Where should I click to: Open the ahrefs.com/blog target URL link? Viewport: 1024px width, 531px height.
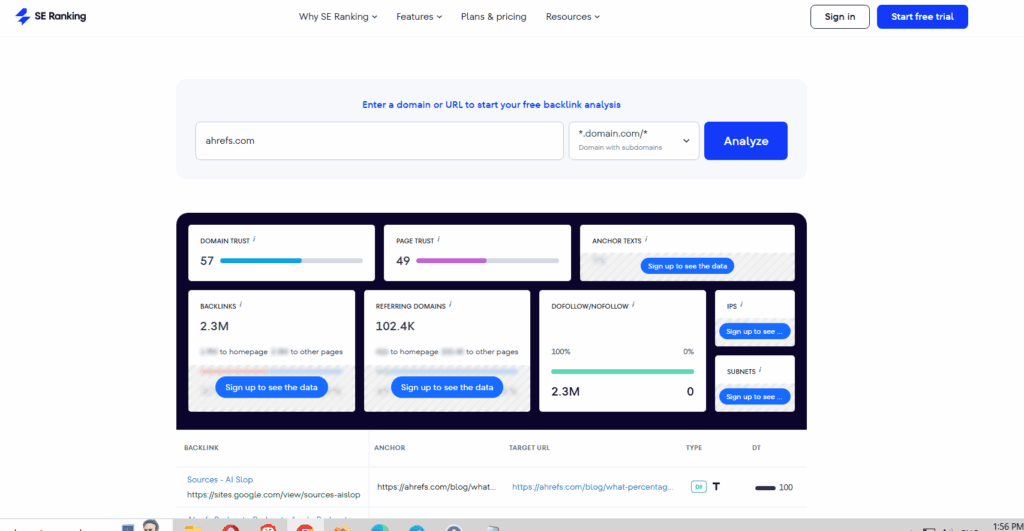coord(592,487)
